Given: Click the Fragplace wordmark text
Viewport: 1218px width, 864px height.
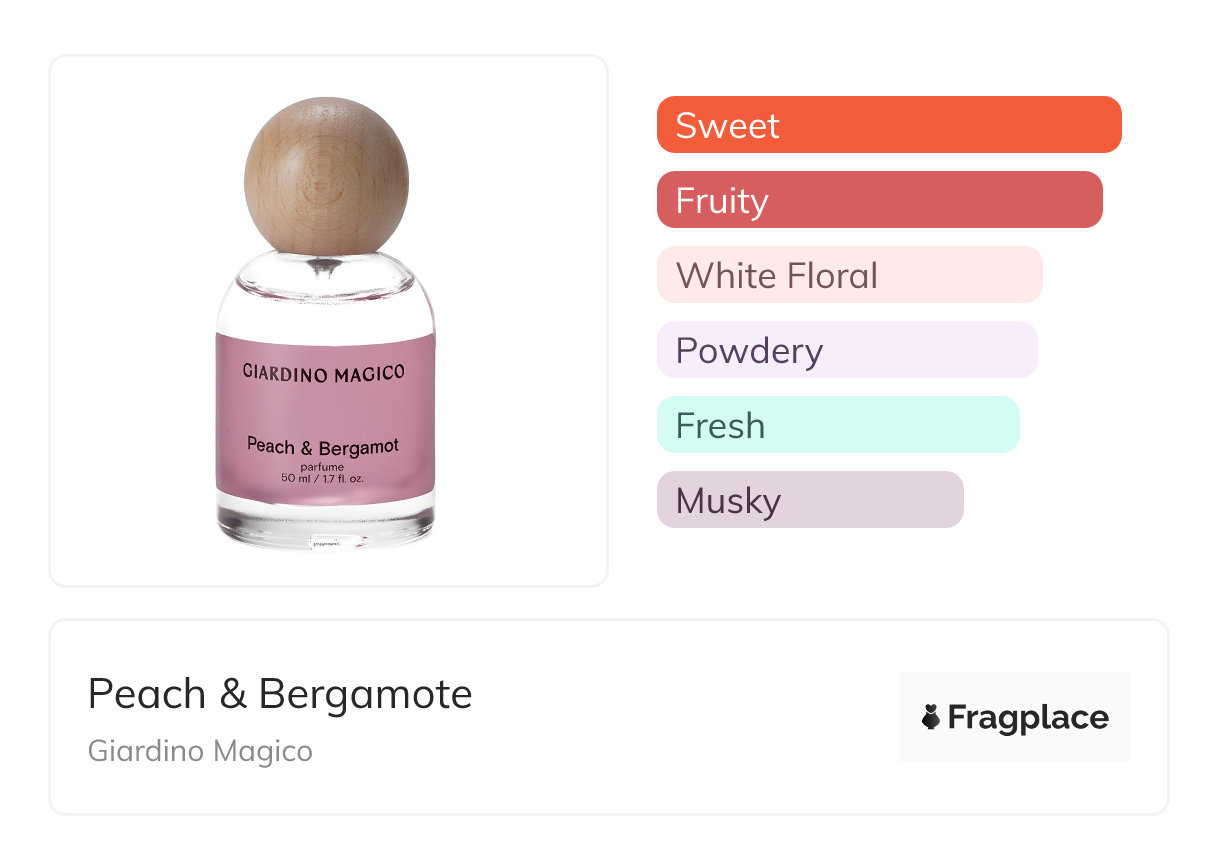Looking at the screenshot, I should [x=1028, y=717].
